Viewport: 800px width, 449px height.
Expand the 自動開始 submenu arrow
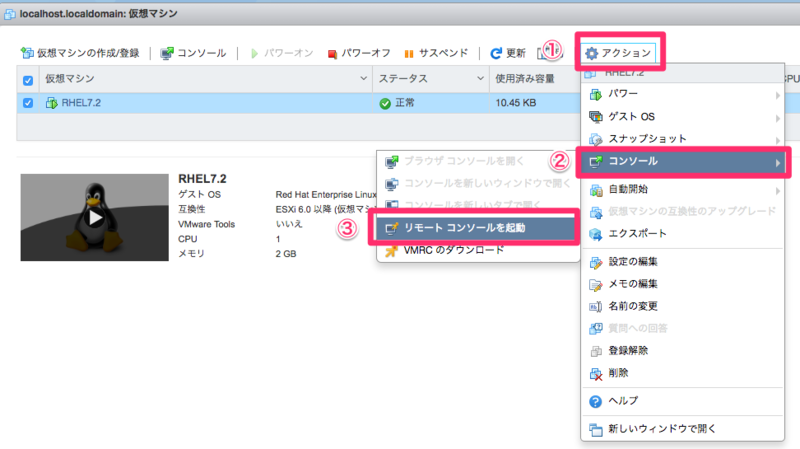click(778, 191)
